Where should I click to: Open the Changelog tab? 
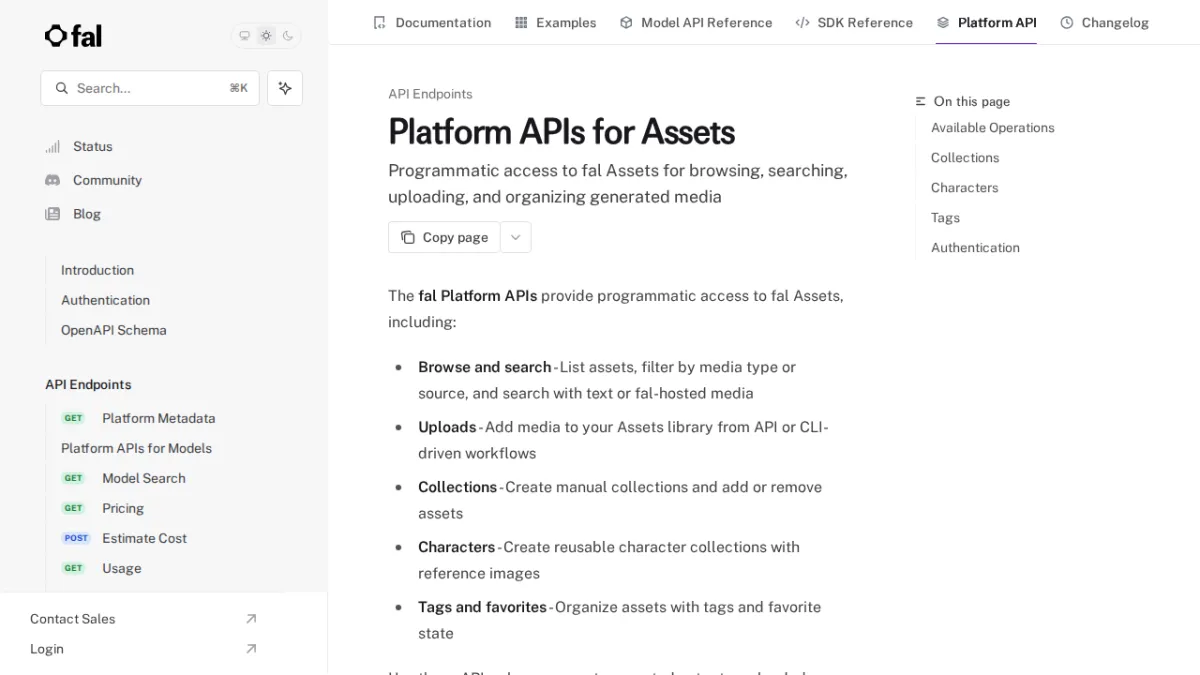[1104, 22]
